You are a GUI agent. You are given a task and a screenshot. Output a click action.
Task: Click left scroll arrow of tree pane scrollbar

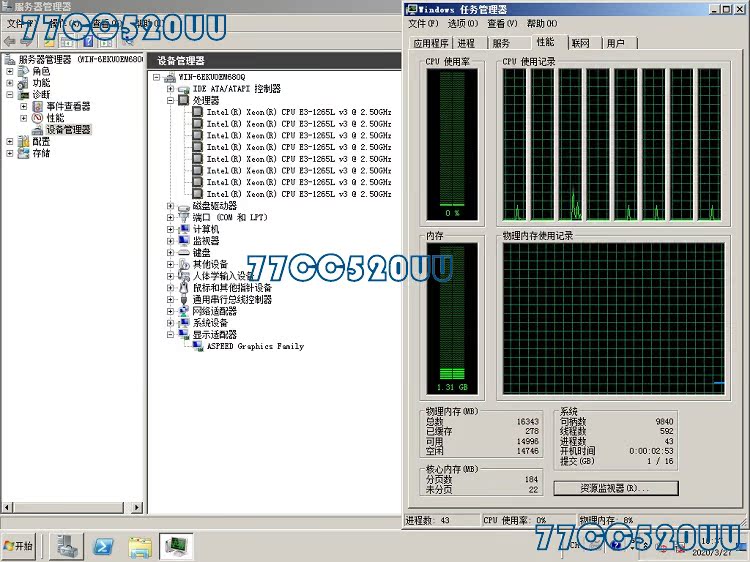point(7,507)
